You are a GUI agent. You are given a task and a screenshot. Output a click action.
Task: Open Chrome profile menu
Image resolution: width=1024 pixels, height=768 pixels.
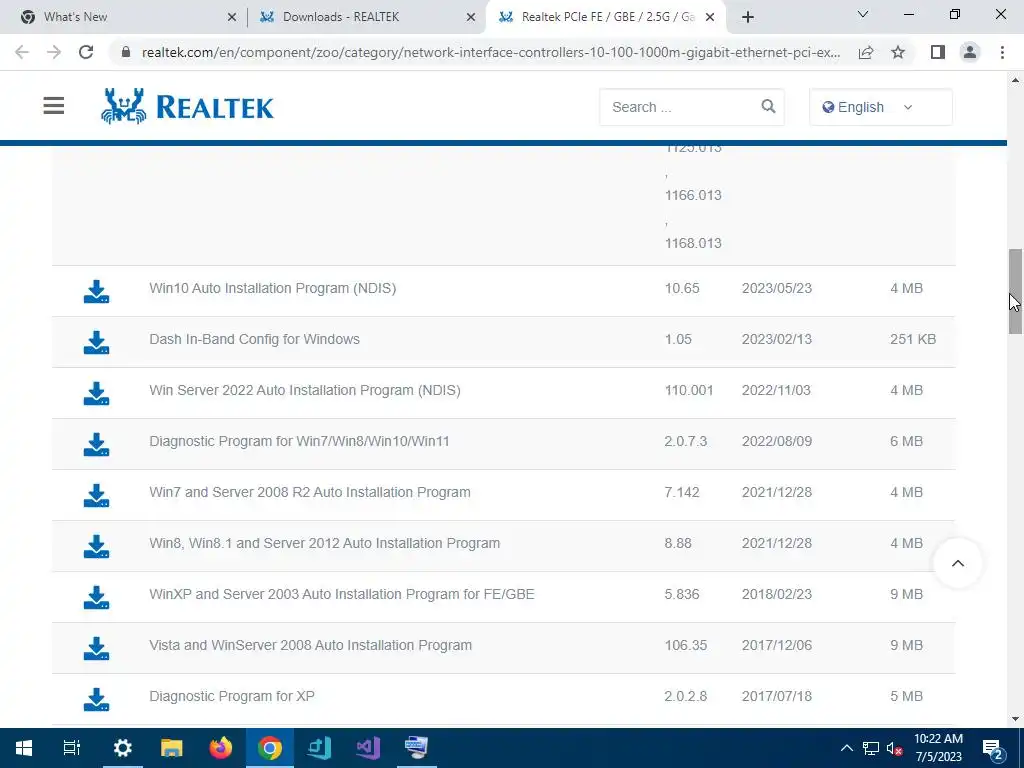coord(970,52)
